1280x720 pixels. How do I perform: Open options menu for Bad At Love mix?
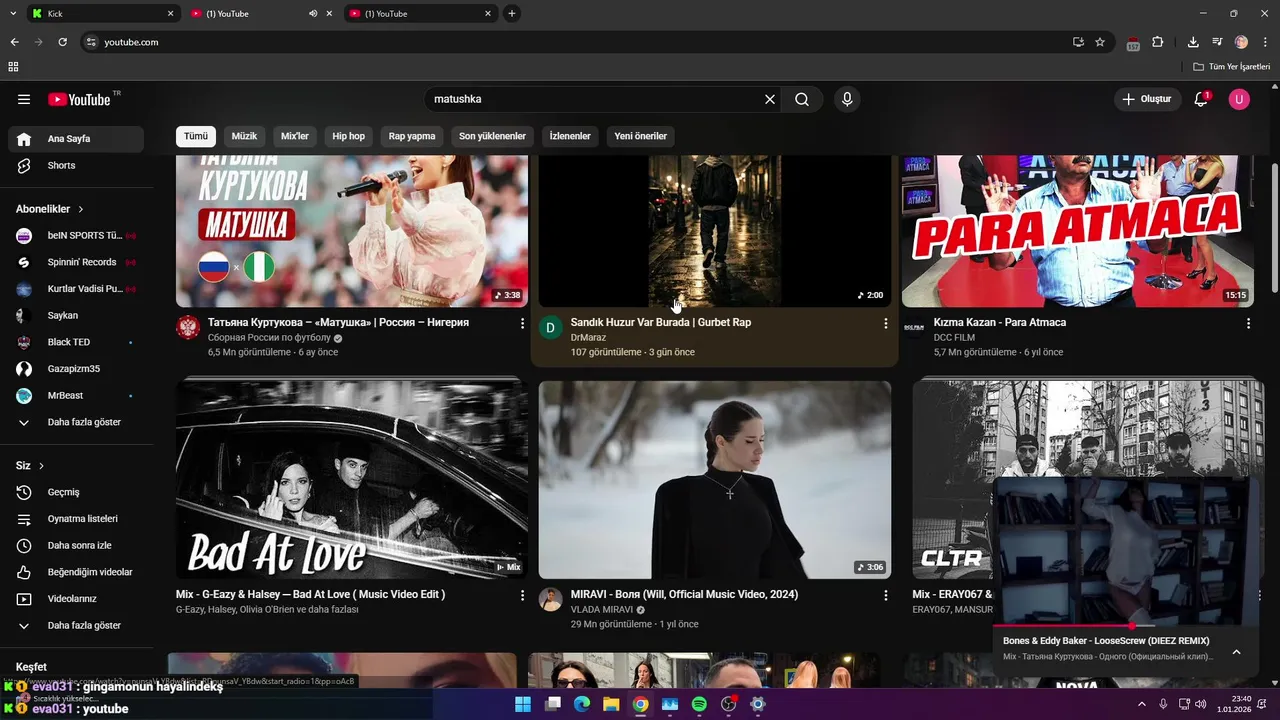point(522,595)
